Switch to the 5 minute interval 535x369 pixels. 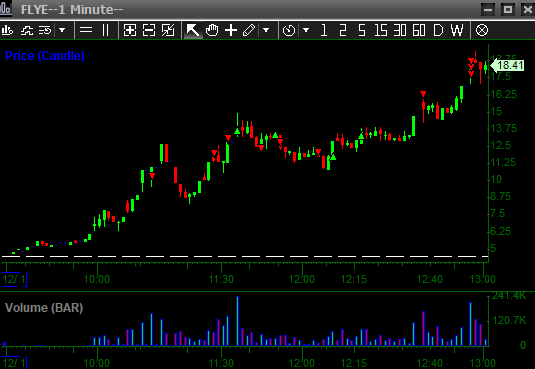pyautogui.click(x=362, y=30)
